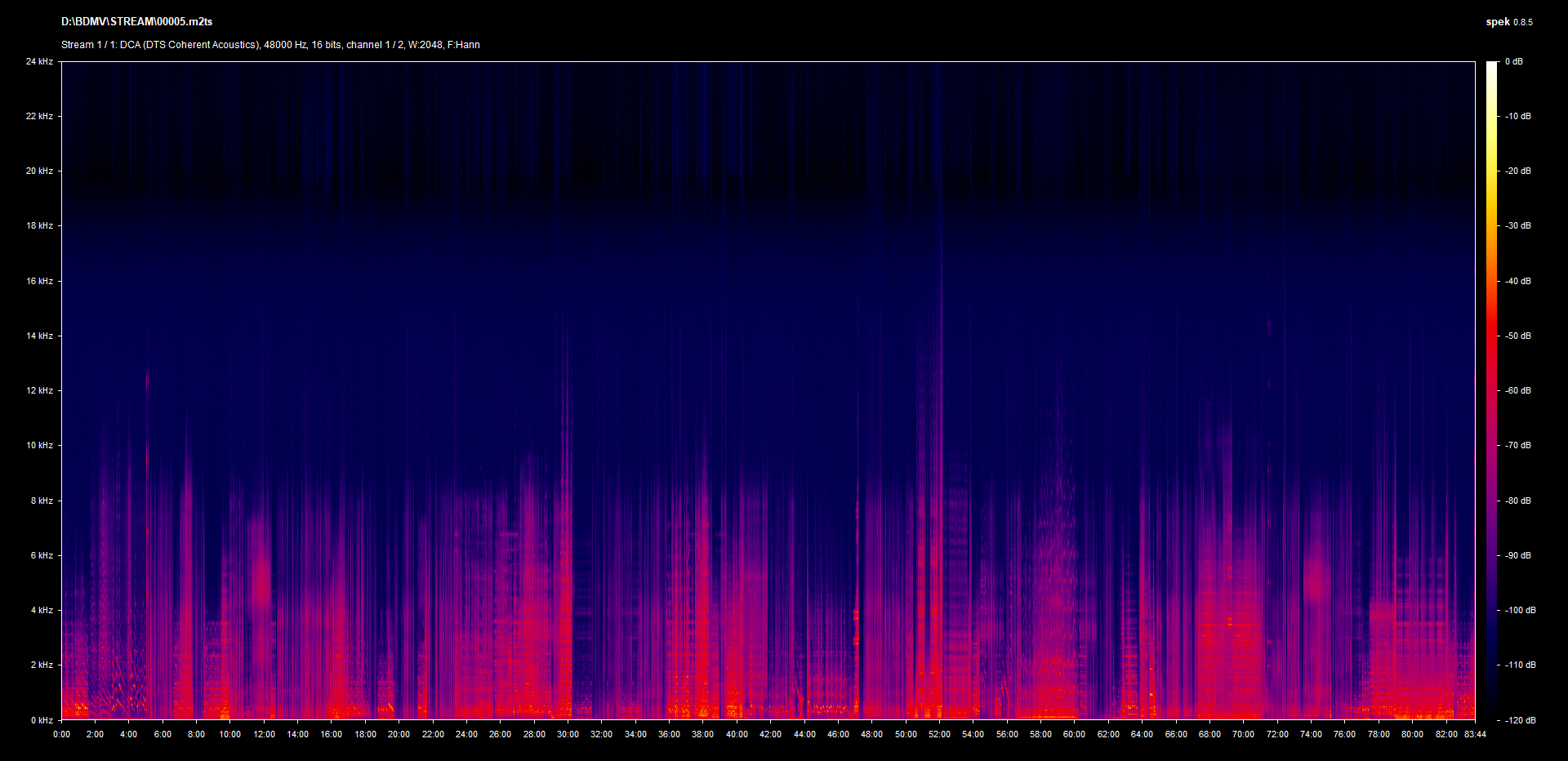Click the 20:00 time axis marker
Viewport: 1568px width, 761px height.
point(399,734)
